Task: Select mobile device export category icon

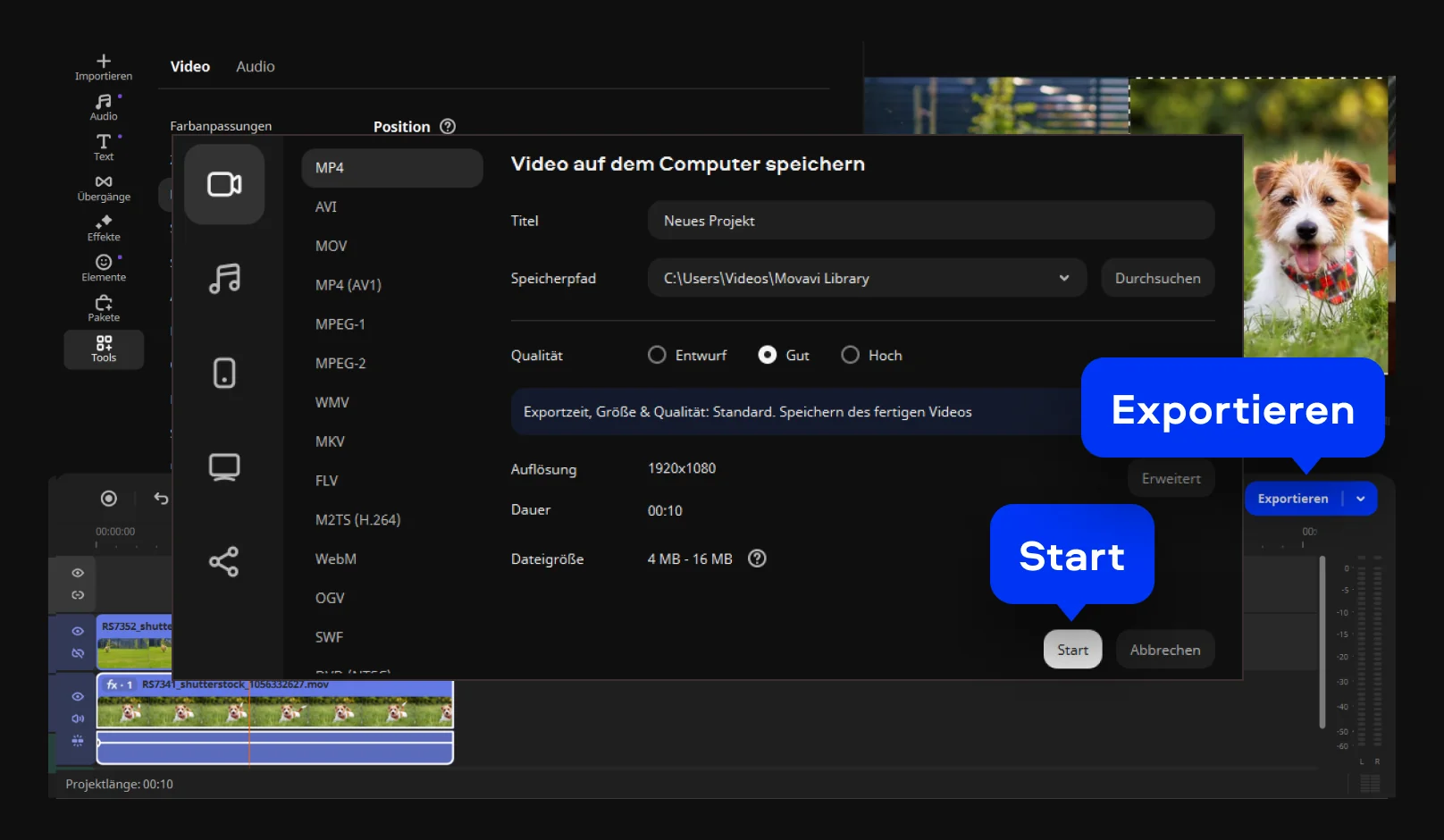Action: click(x=224, y=373)
